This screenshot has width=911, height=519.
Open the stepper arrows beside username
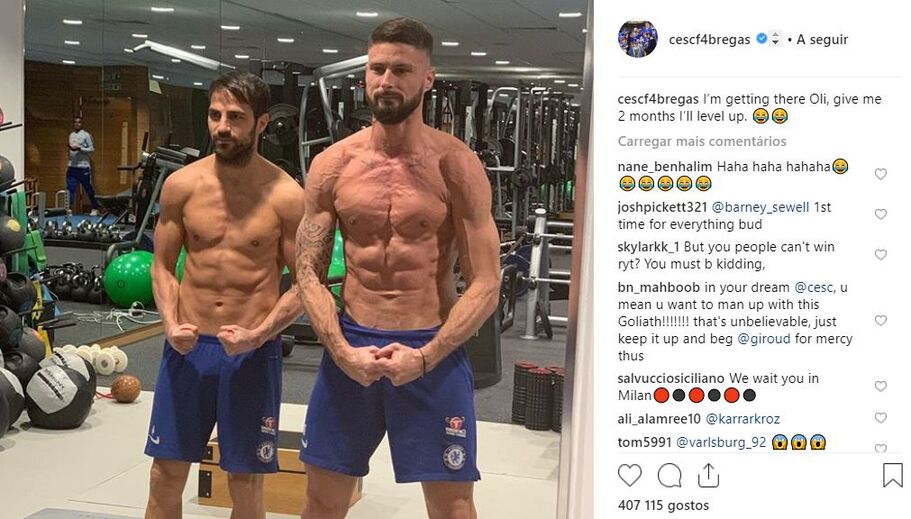click(x=775, y=39)
